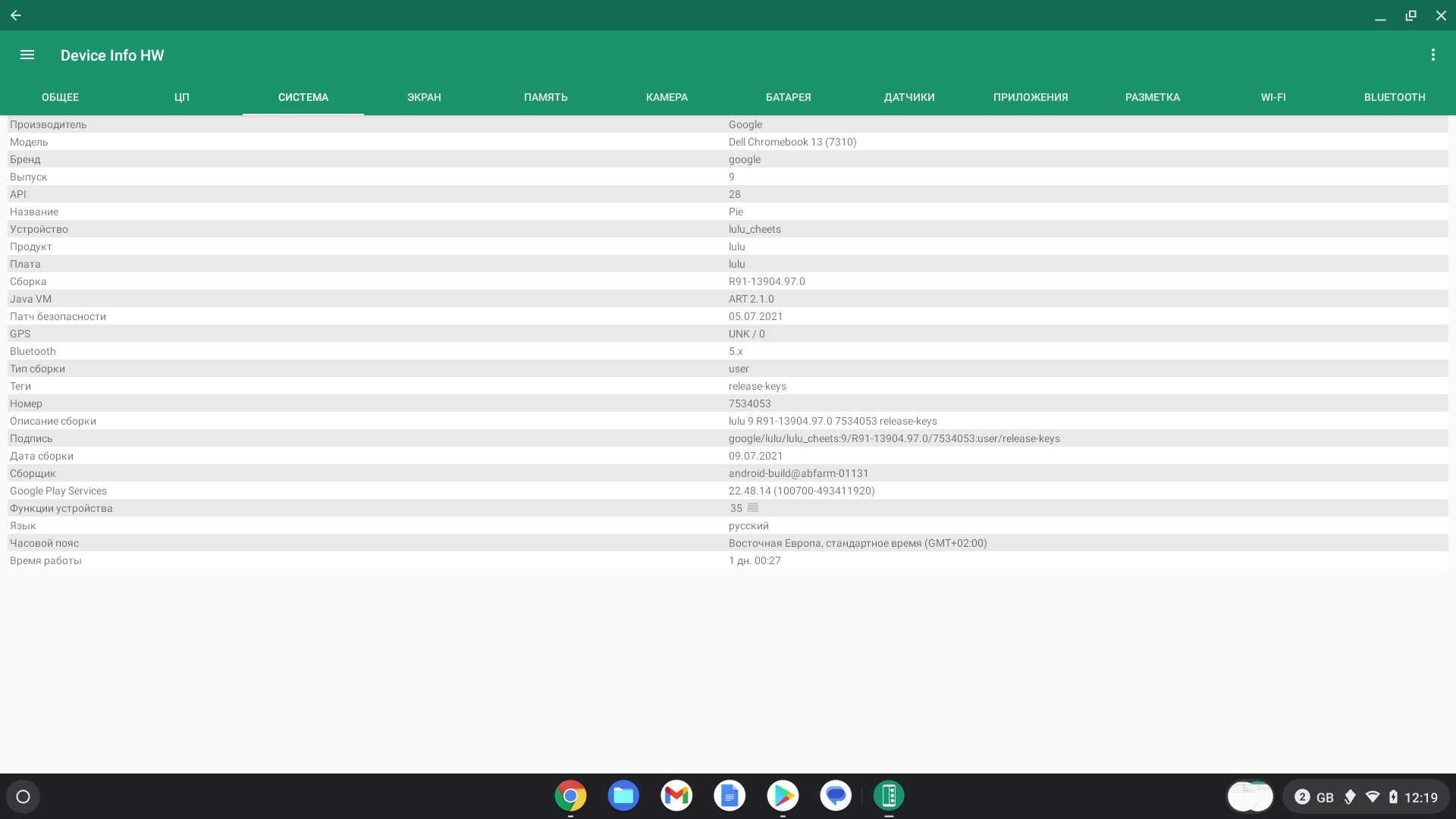1456x819 pixels.
Task: Launch Gmail from the shelf
Action: click(676, 795)
